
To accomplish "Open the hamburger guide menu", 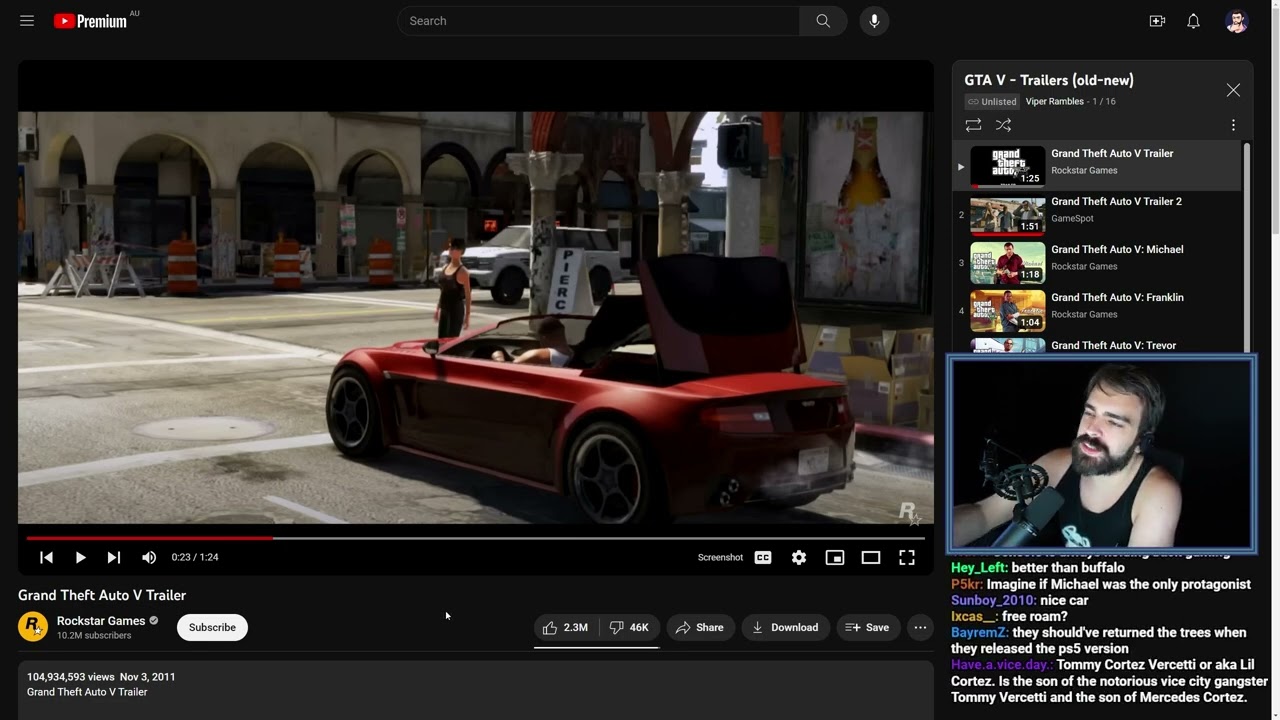I will click(x=27, y=21).
